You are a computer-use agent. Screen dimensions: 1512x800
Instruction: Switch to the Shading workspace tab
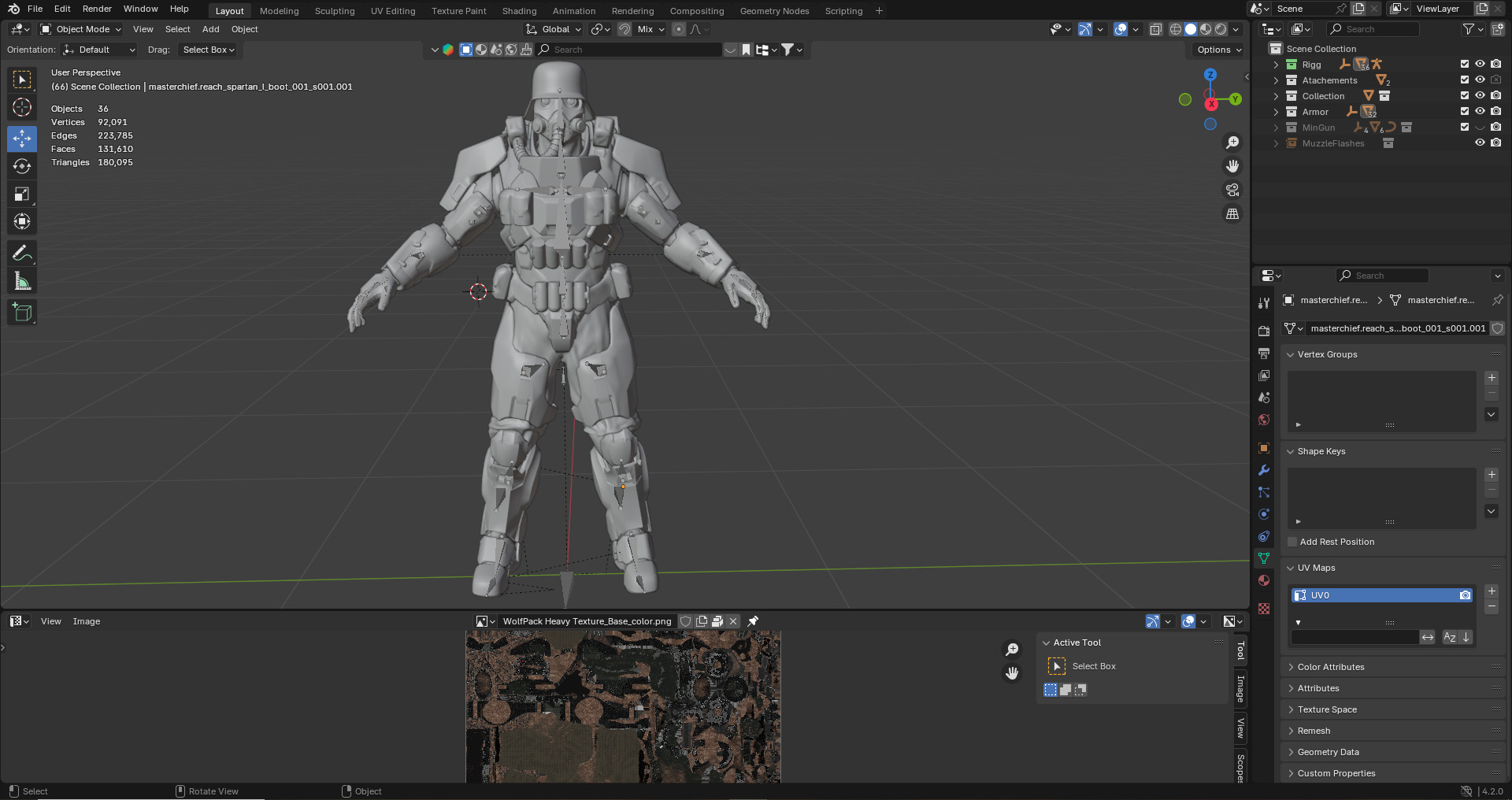pos(519,11)
